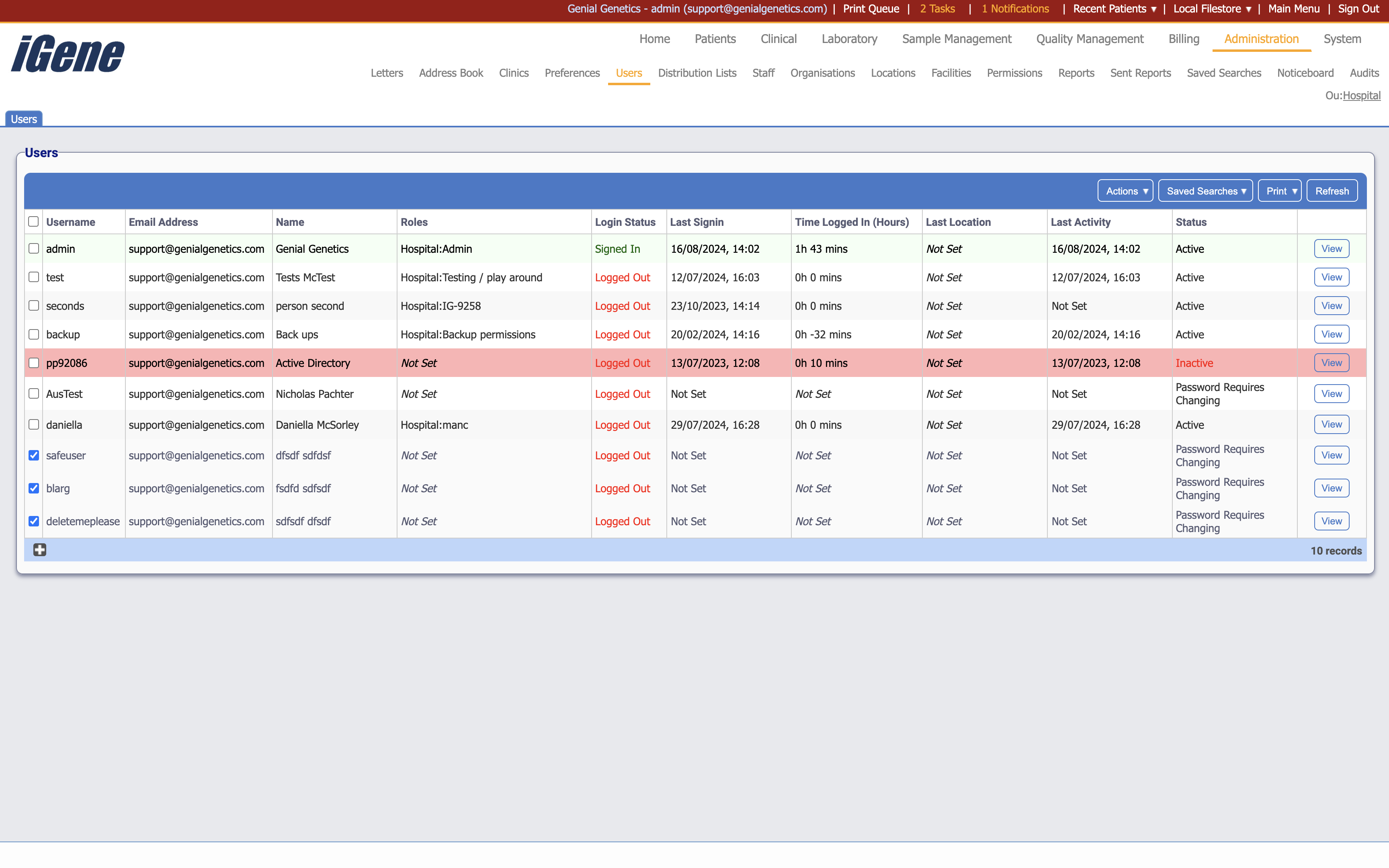The image size is (1389, 868).
Task: Expand Recent Patients menu in top bar
Action: (1114, 8)
